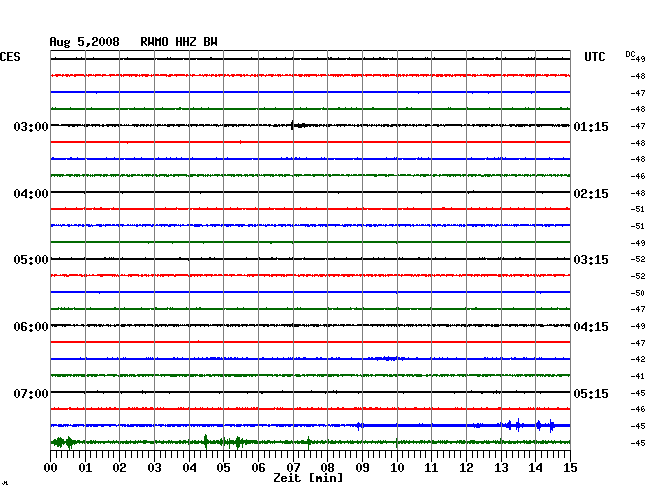Select minute tick label '12'
This screenshot has width=650, height=494.
(466, 468)
